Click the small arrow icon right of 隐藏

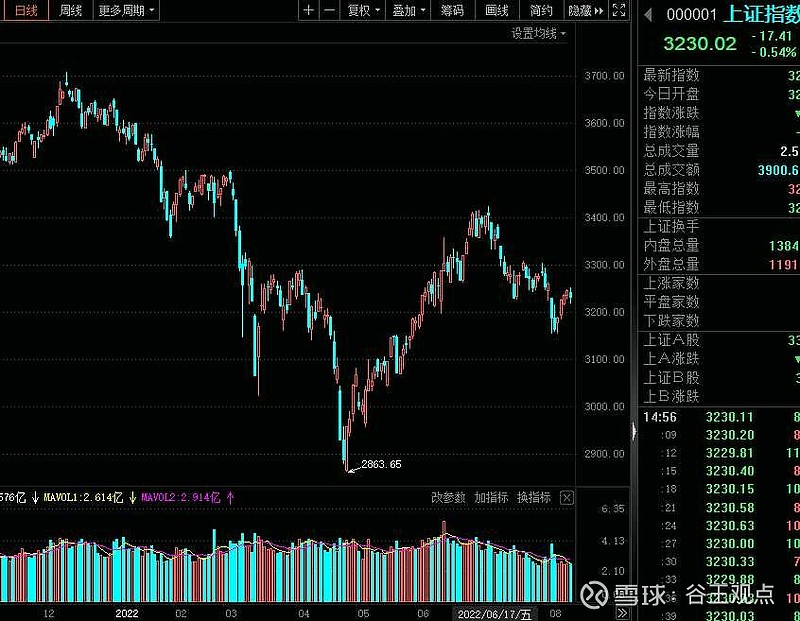[598, 10]
